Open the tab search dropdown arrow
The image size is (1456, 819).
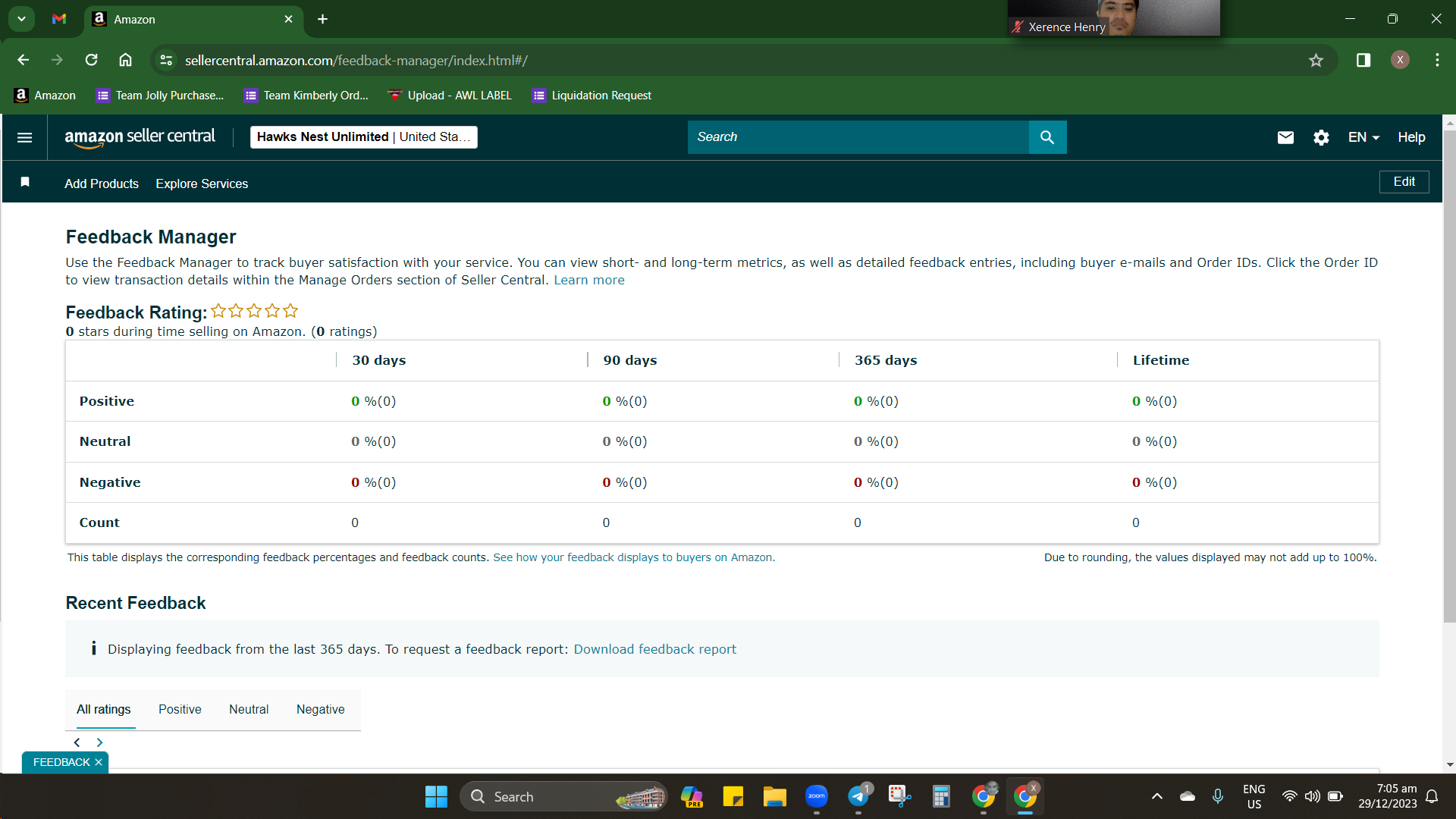tap(22, 19)
